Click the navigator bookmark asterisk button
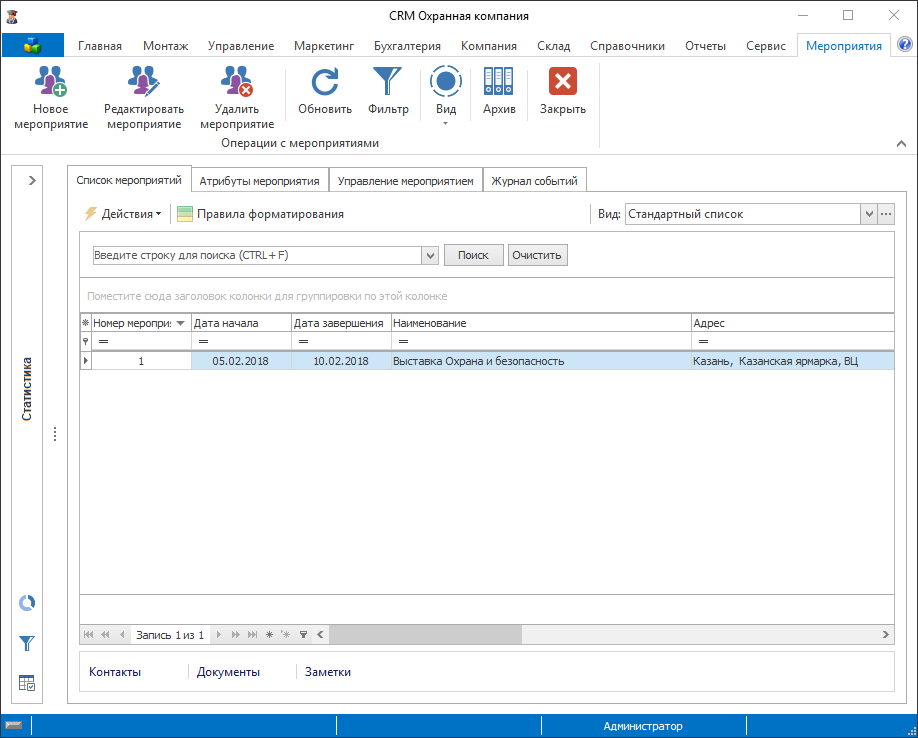 point(269,634)
